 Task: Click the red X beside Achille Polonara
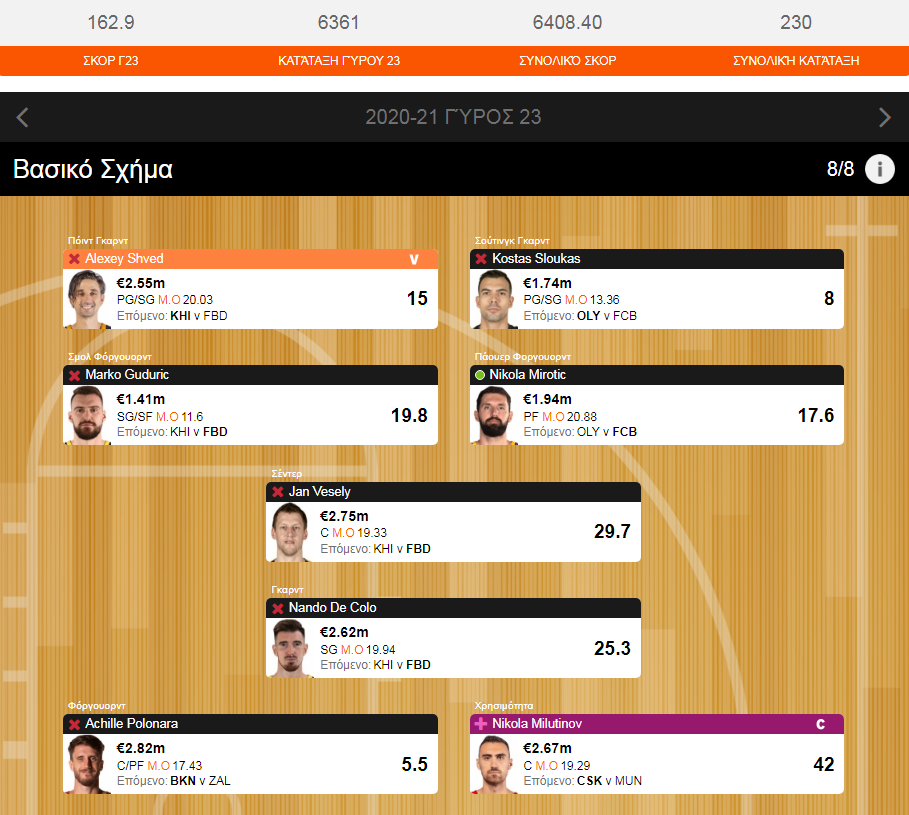(x=74, y=724)
